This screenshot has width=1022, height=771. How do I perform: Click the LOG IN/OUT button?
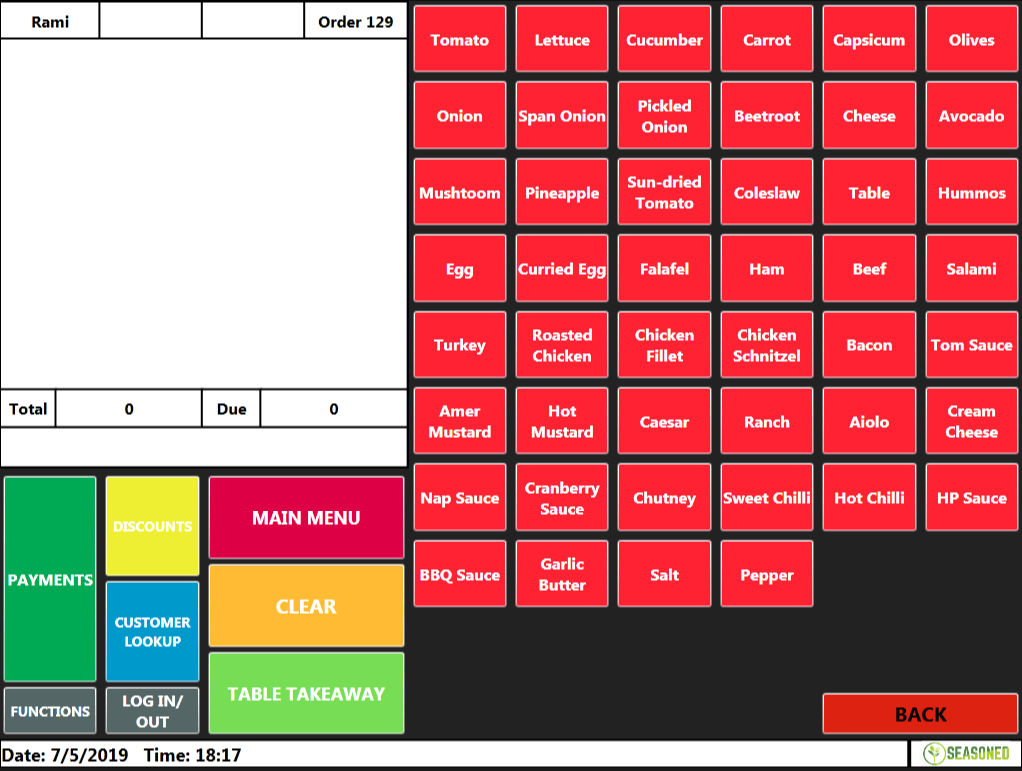pyautogui.click(x=153, y=711)
